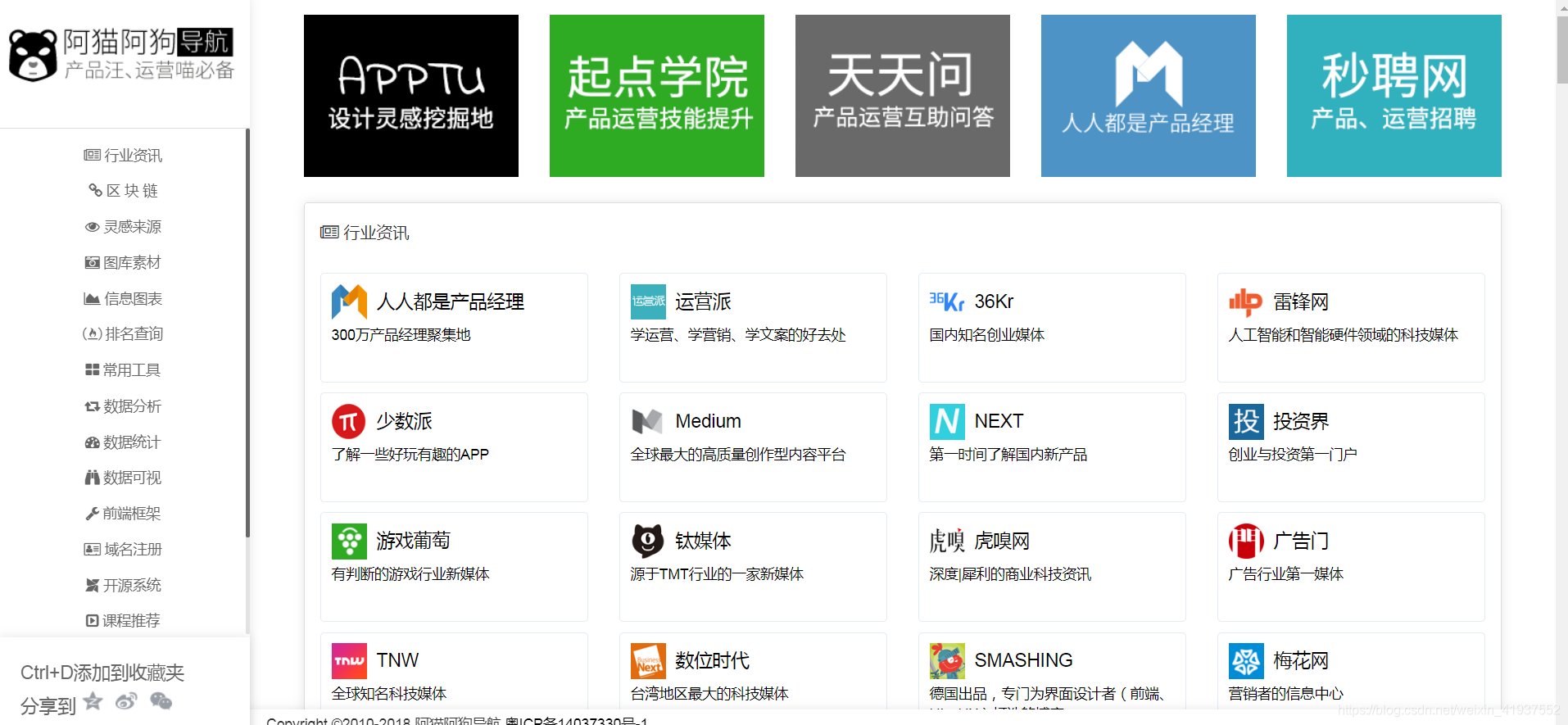Click the newspaper icon beside 行业资讯 heading
Viewport: 1568px width, 725px height.
point(329,233)
